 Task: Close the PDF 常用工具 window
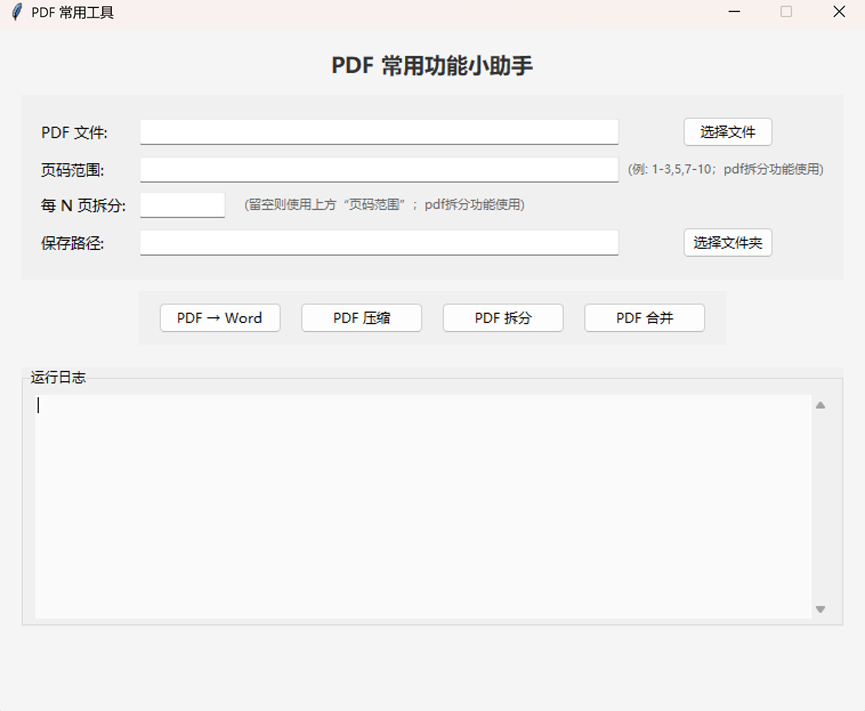pyautogui.click(x=838, y=12)
